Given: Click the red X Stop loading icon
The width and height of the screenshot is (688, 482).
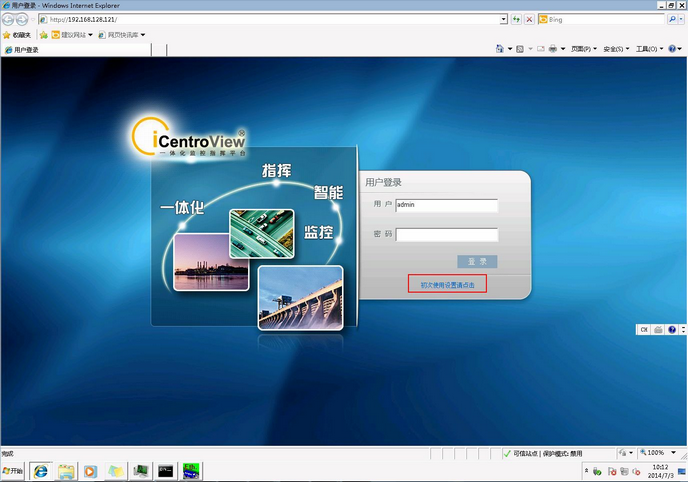Looking at the screenshot, I should coord(530,19).
